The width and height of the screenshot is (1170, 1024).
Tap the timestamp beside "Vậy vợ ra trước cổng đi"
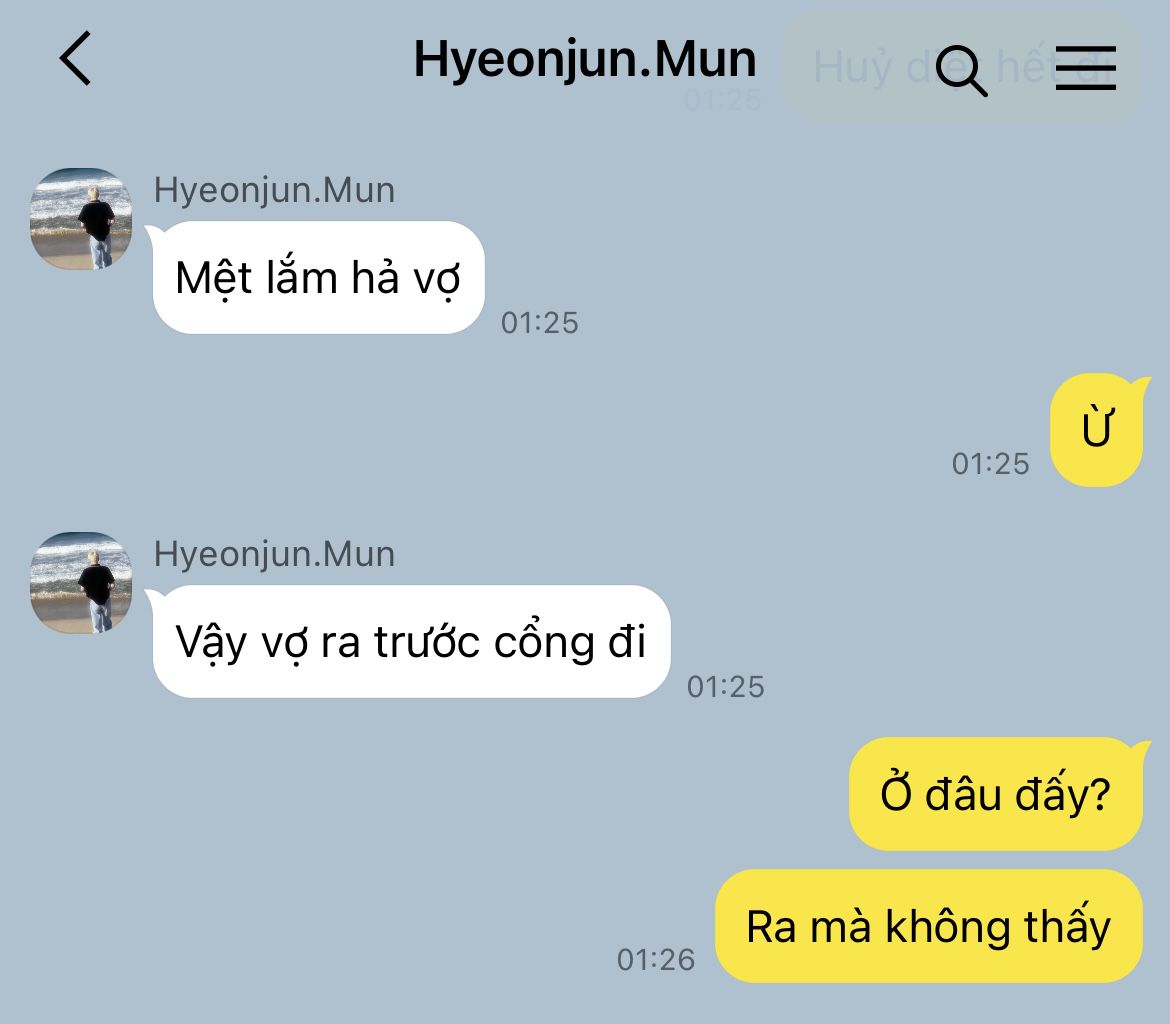(x=725, y=687)
